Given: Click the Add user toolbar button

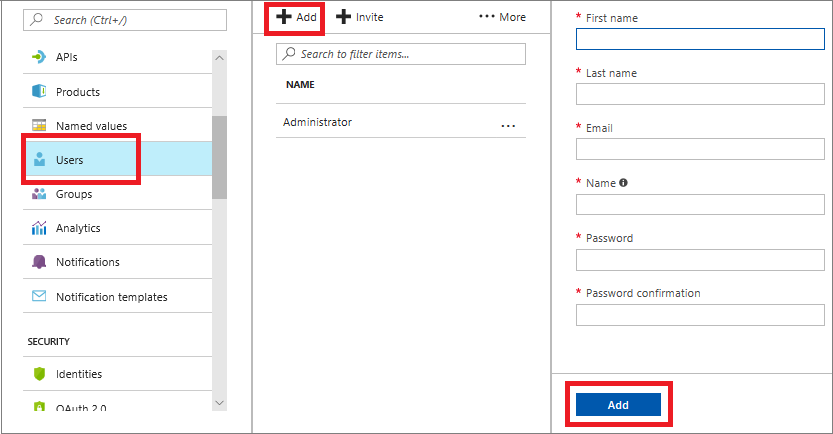Looking at the screenshot, I should pyautogui.click(x=297, y=17).
